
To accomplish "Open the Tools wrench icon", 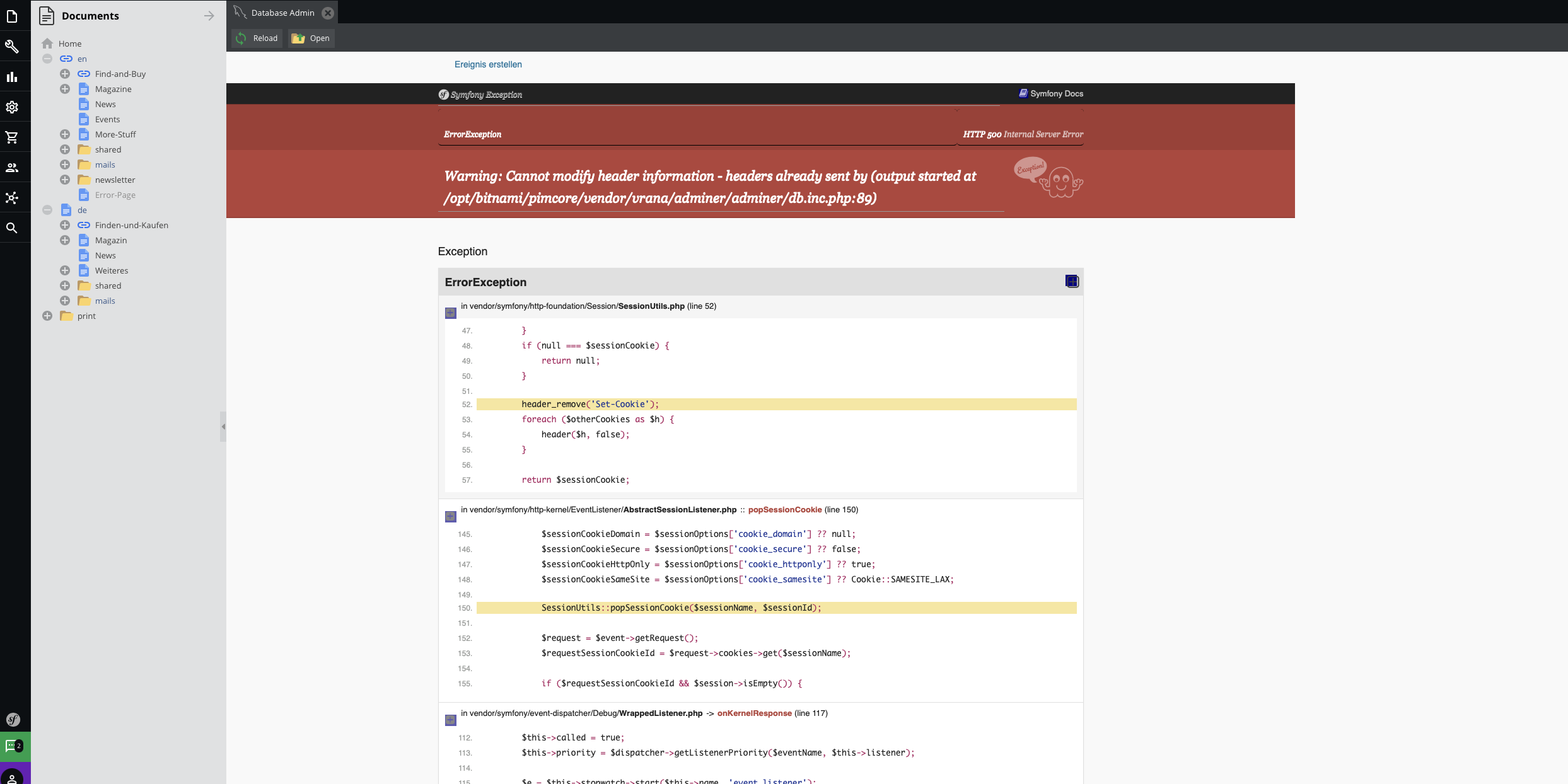I will tap(12, 46).
